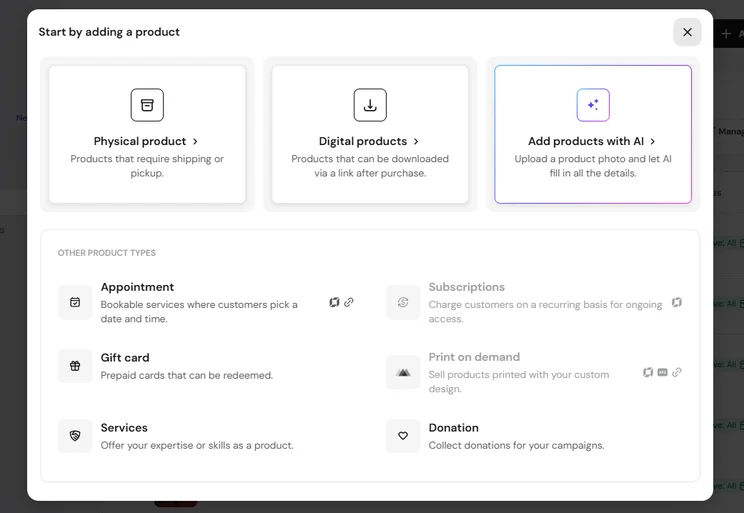This screenshot has height=513, width=744.
Task: Click "Collect donations for your campaigns." text
Action: (x=516, y=446)
